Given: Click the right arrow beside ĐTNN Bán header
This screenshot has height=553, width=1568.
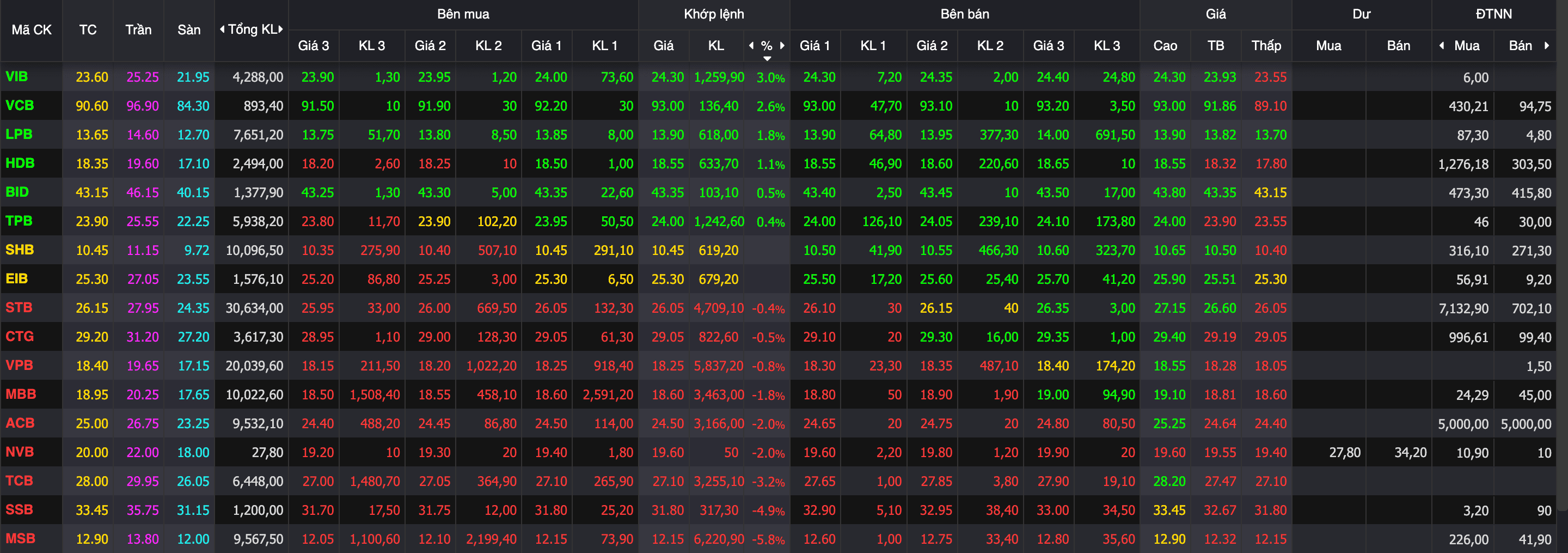Looking at the screenshot, I should [x=1546, y=45].
